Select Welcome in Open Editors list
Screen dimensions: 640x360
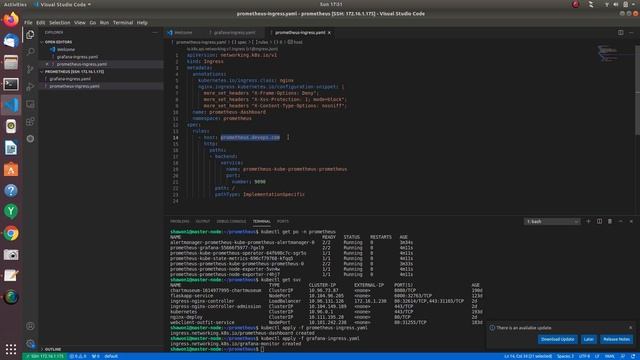click(65, 49)
